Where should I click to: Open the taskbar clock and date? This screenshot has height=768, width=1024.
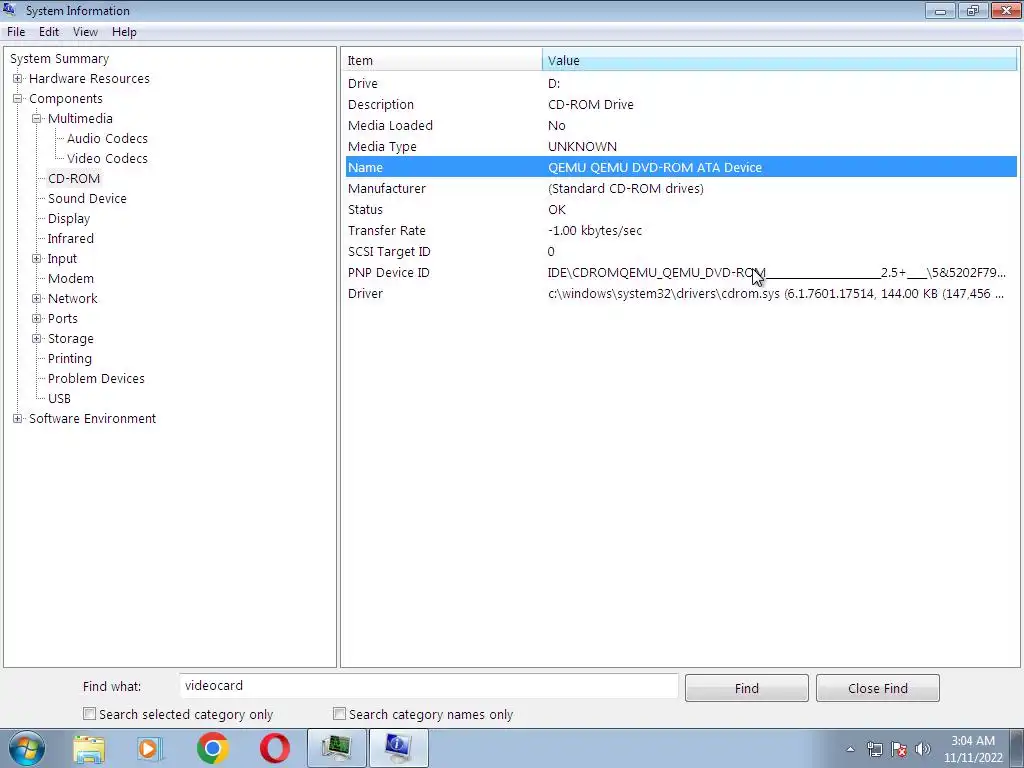973,749
